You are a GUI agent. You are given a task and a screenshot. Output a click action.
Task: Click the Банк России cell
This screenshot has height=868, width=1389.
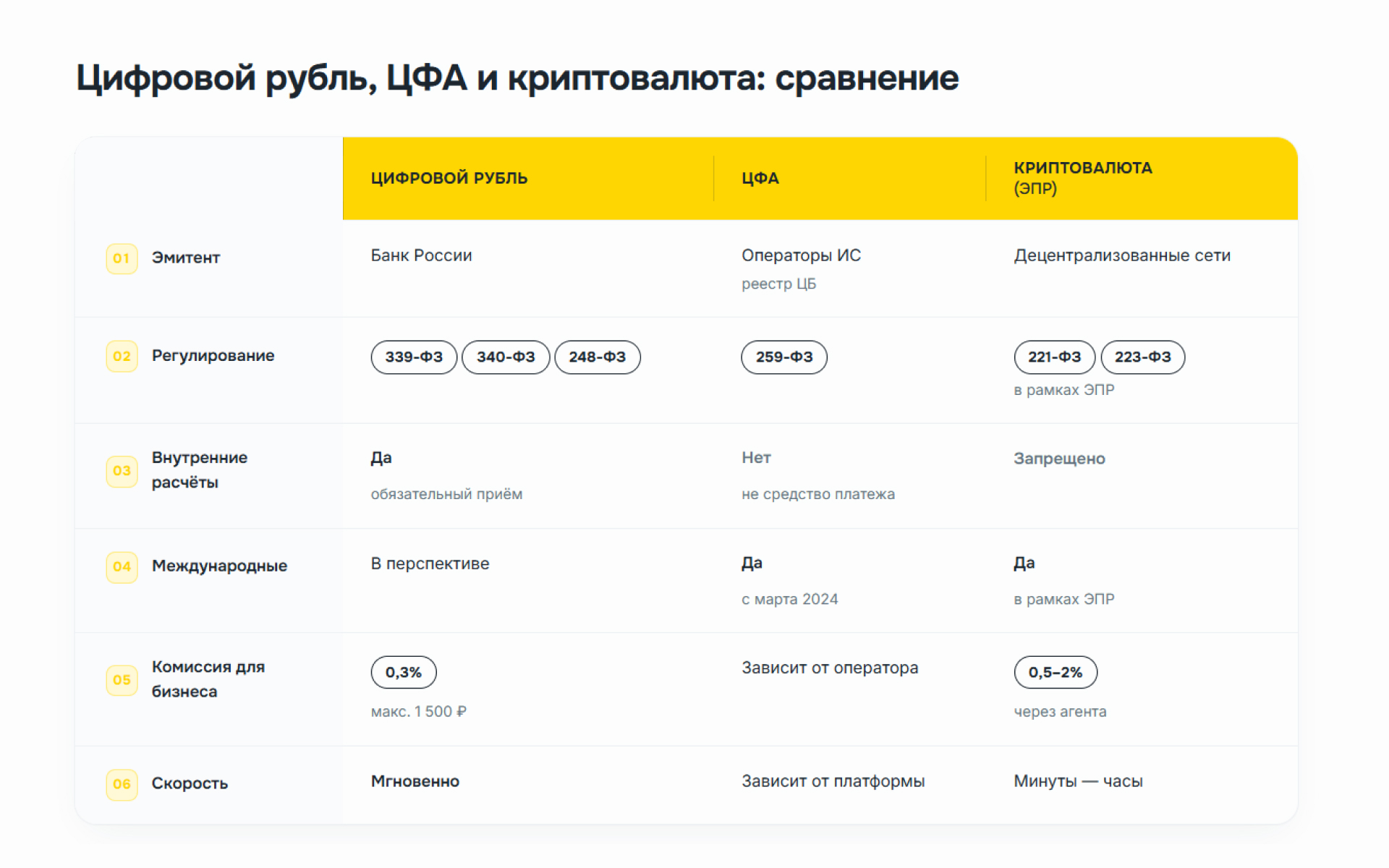(x=422, y=256)
